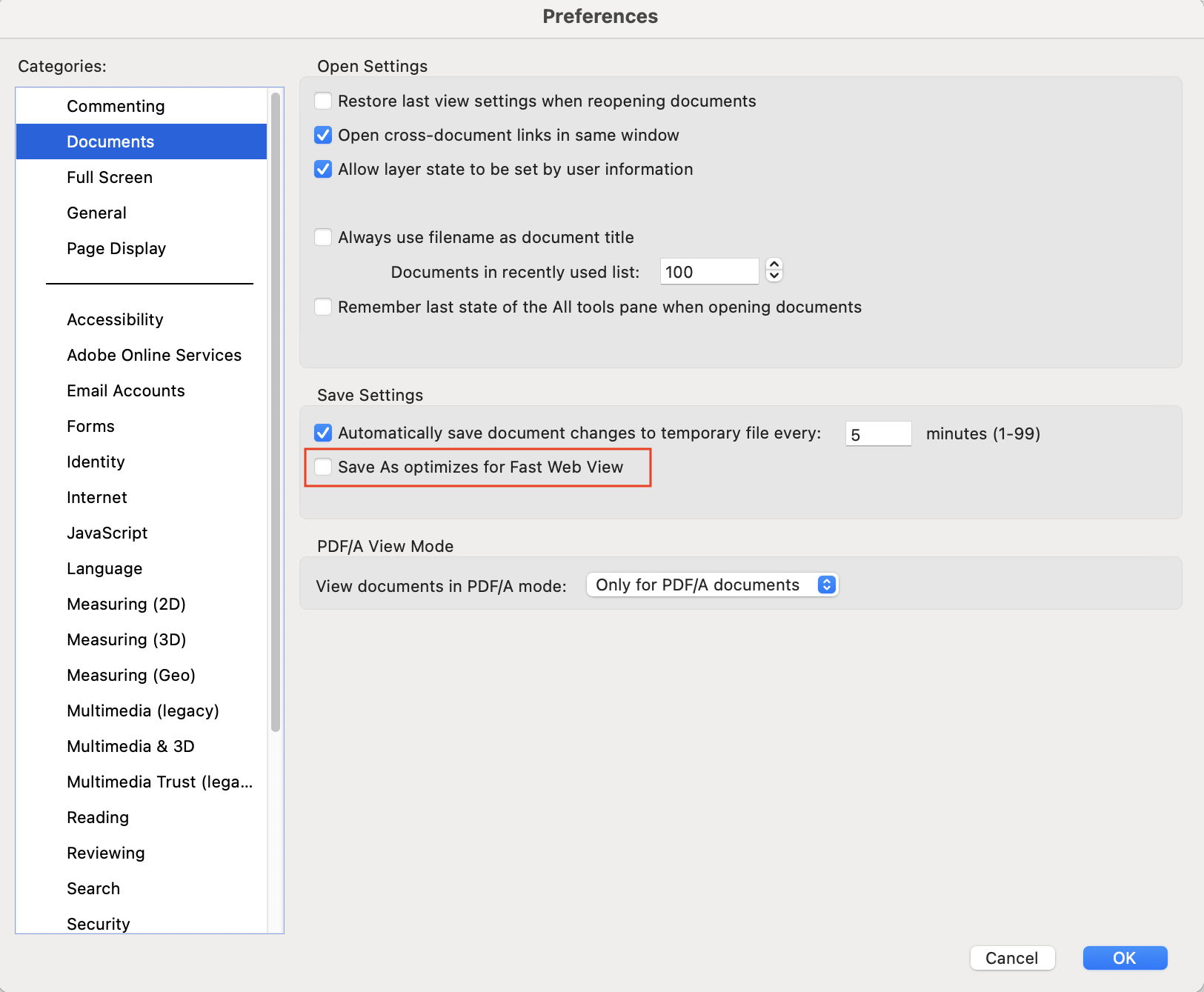This screenshot has height=992, width=1204.
Task: Enable "Save As optimizes for Fast Web View"
Action: click(x=323, y=467)
